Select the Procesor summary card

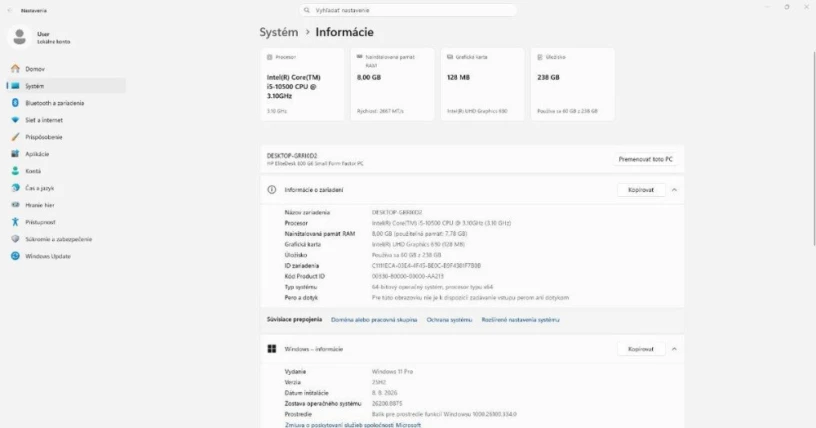[x=302, y=84]
